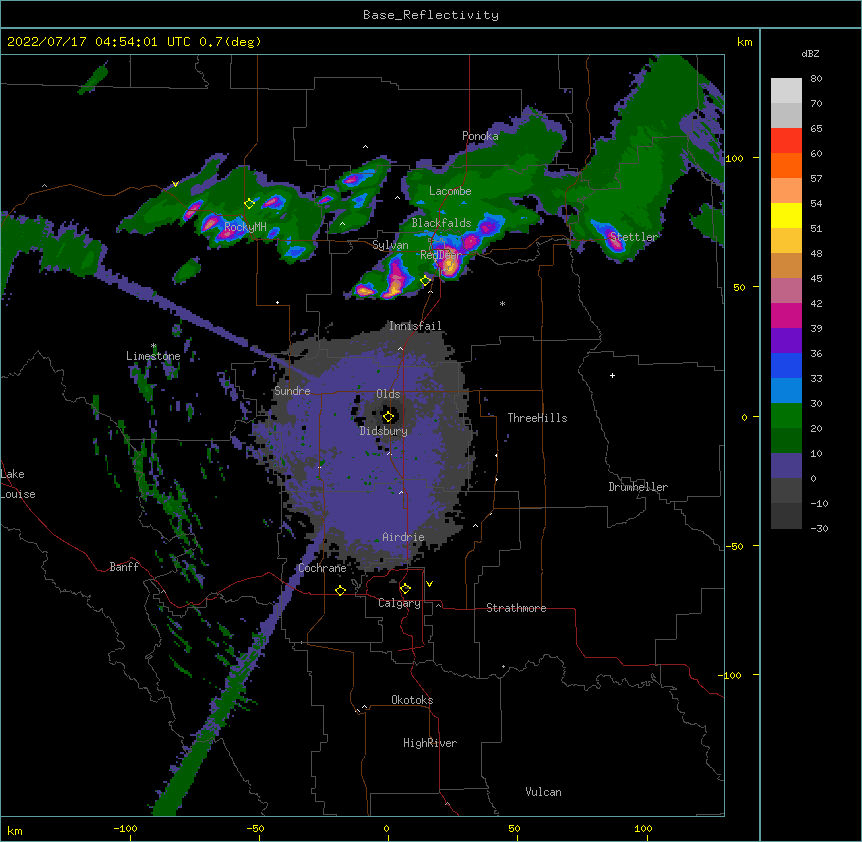Image resolution: width=862 pixels, height=842 pixels.
Task: Select the Limestone label
Action: click(x=153, y=356)
